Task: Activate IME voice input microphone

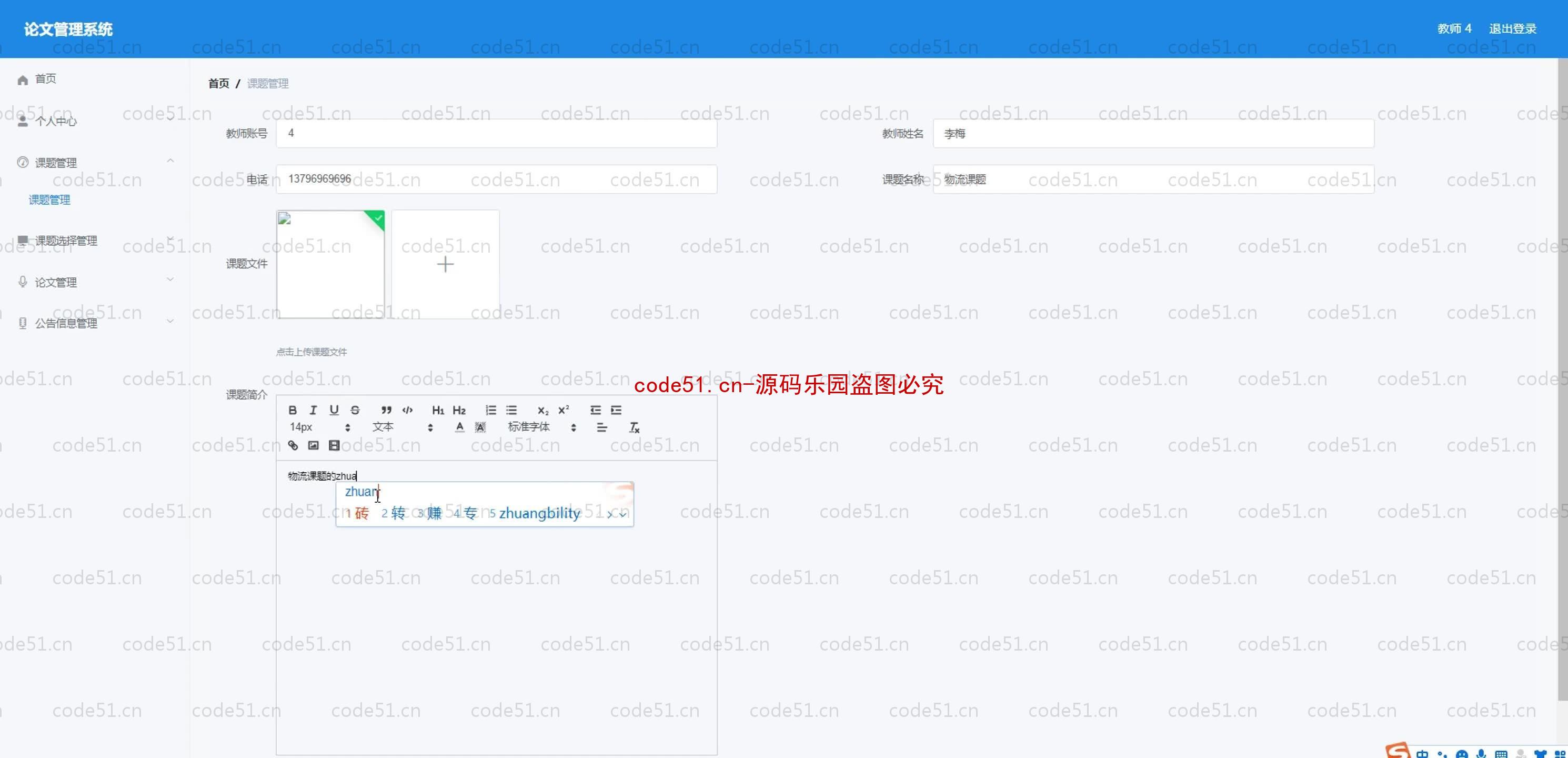Action: coord(1481,754)
